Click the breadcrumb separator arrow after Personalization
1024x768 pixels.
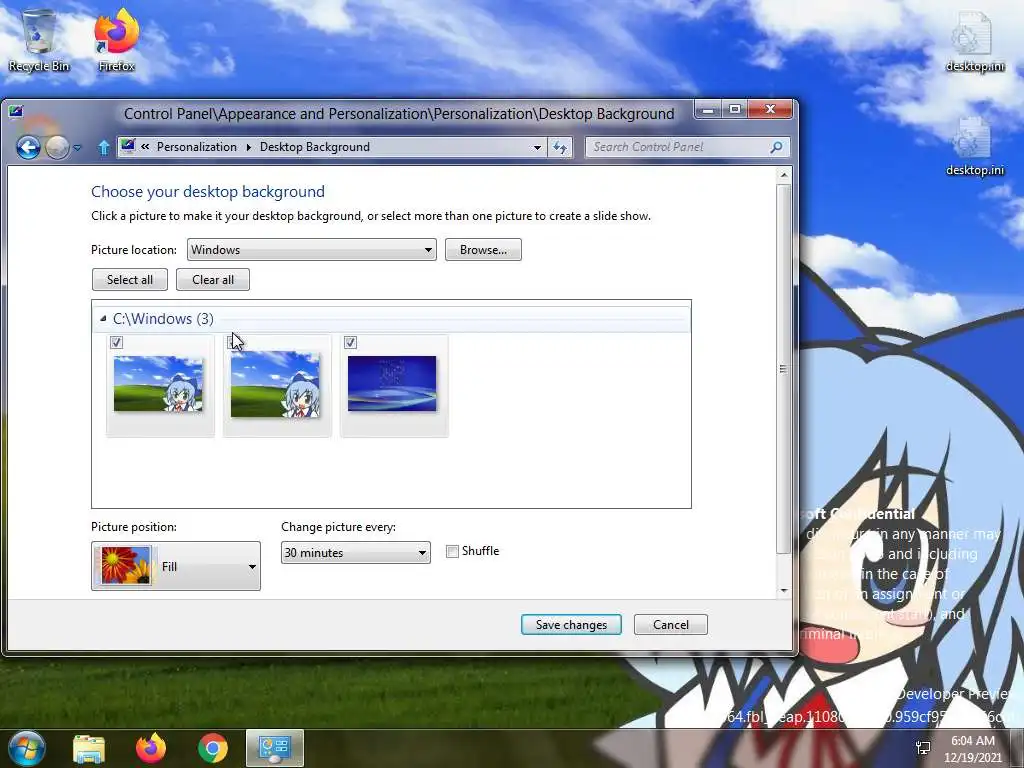tap(249, 148)
